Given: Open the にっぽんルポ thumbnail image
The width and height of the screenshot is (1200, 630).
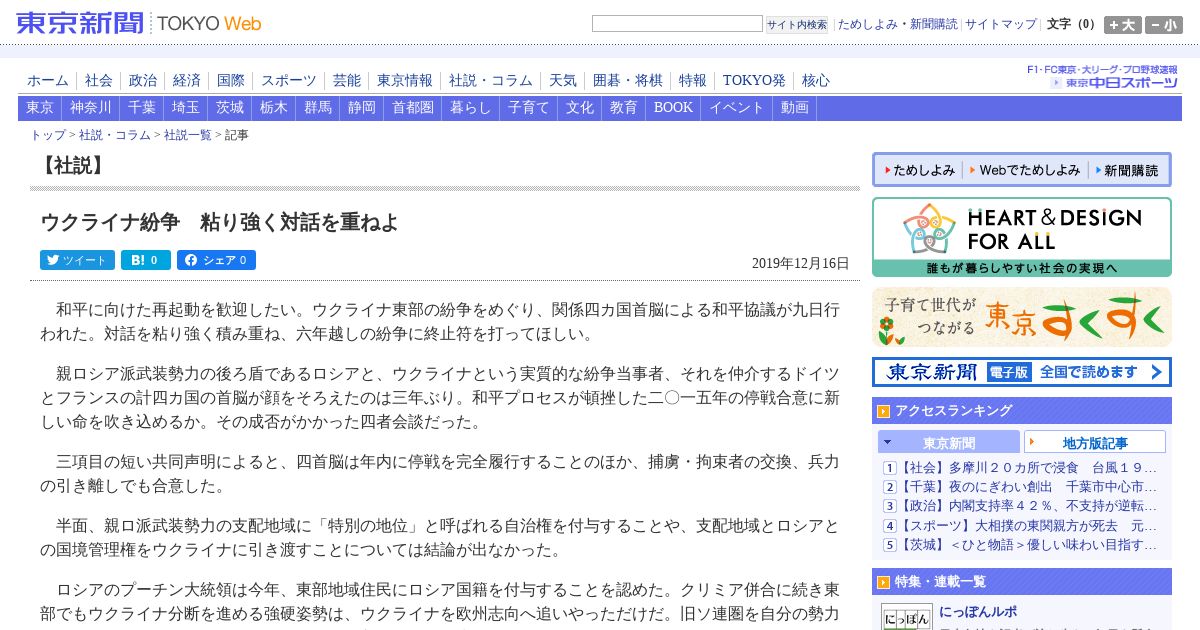Looking at the screenshot, I should tap(907, 617).
